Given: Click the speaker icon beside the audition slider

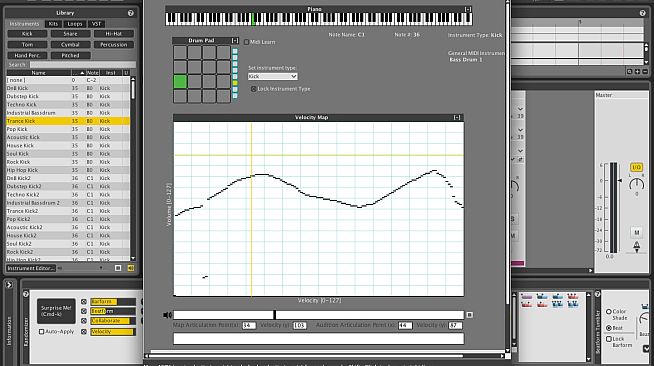Looking at the screenshot, I should click(x=168, y=315).
